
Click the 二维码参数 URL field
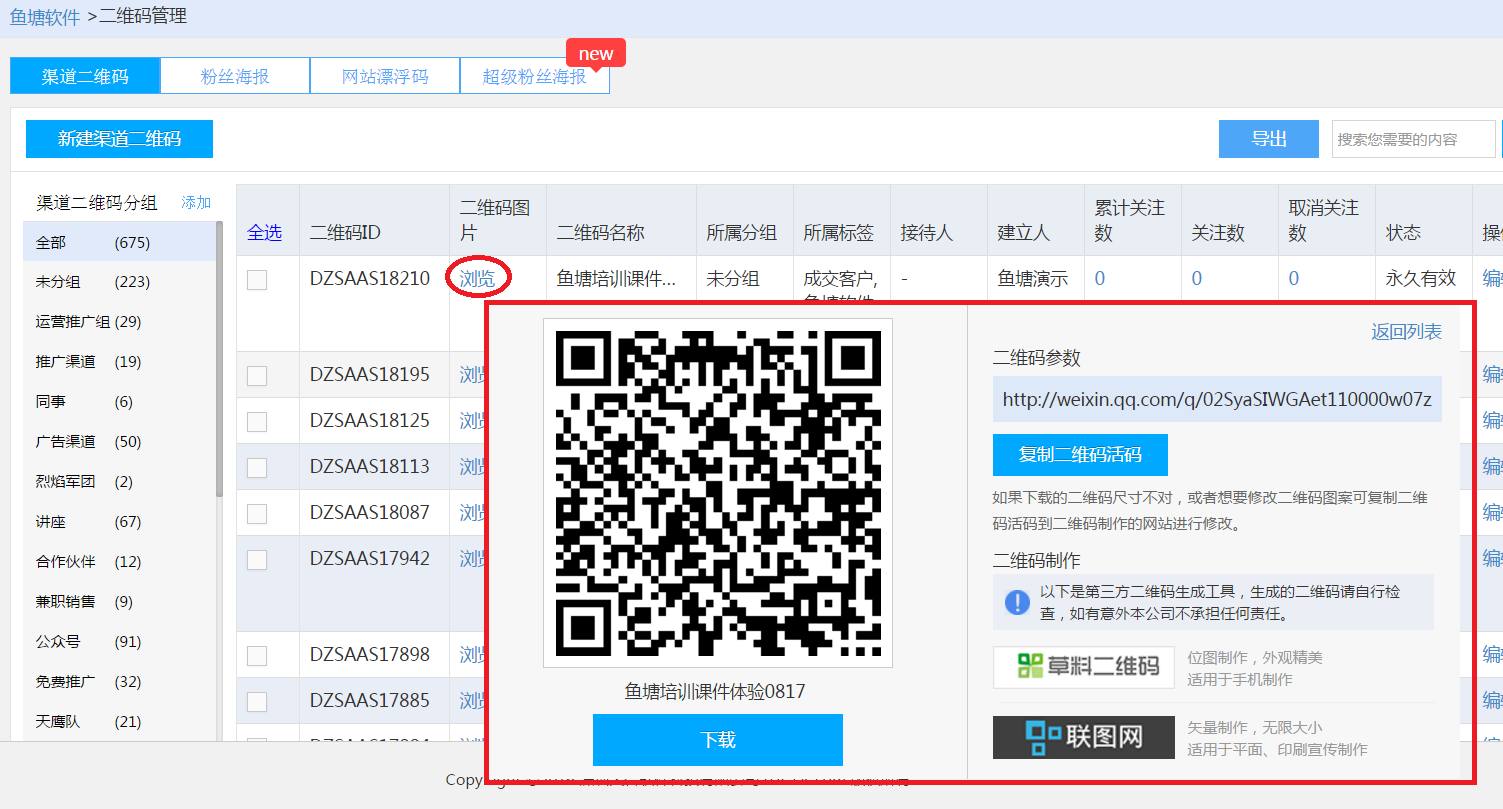point(1217,400)
